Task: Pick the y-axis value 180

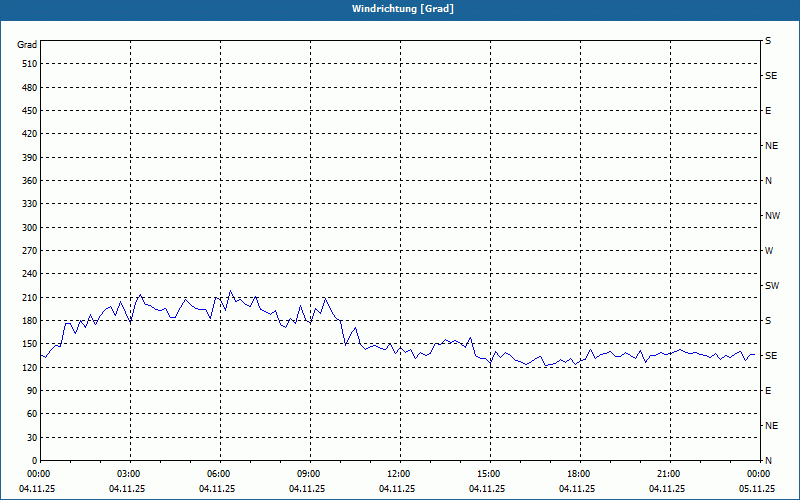Action: pos(30,321)
